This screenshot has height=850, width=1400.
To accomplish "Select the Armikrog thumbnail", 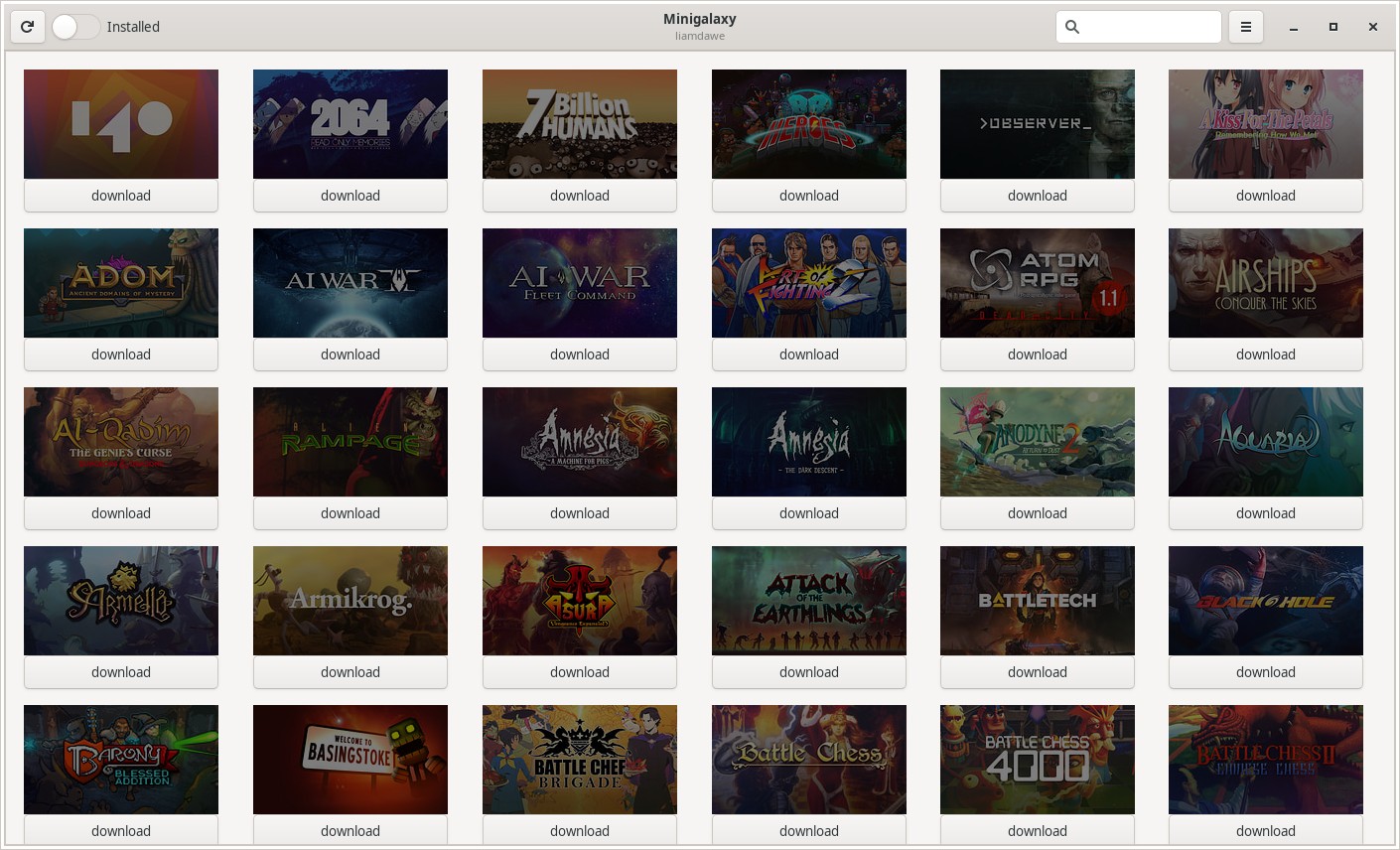I will tap(350, 601).
